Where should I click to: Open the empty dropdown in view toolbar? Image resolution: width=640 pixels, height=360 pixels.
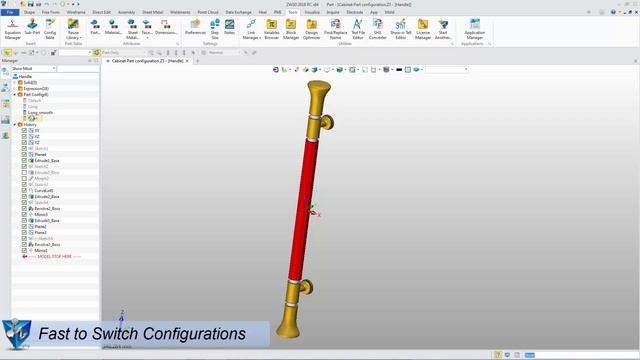pos(466,70)
